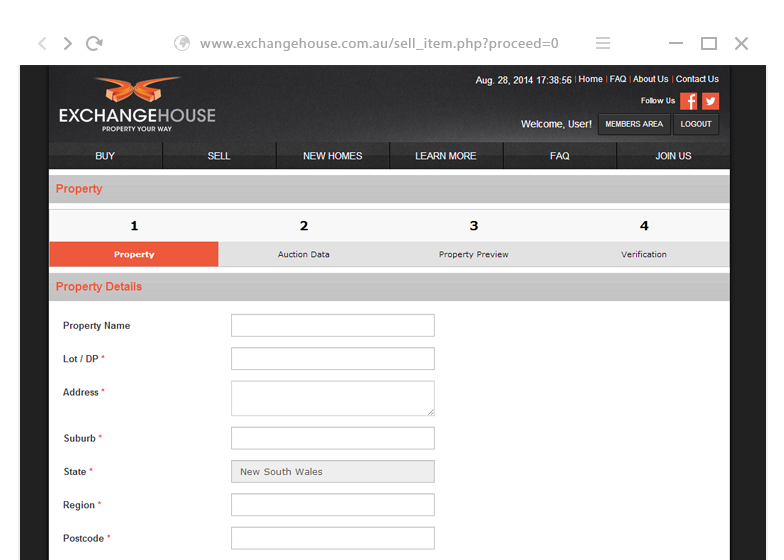
Task: Open the BUY navigation menu
Action: point(105,156)
